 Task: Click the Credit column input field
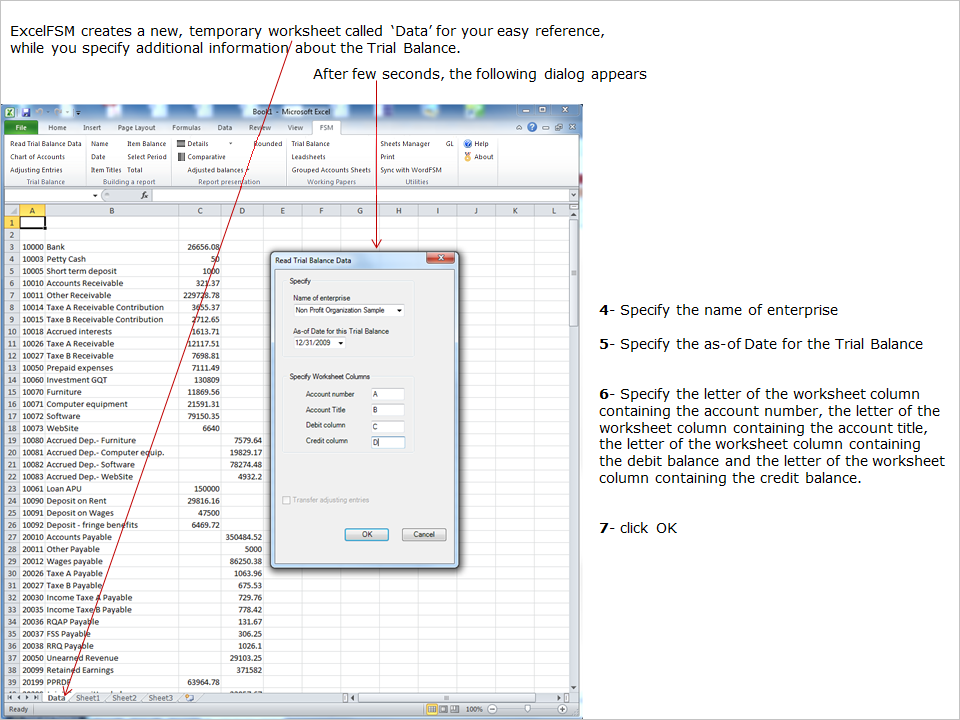[387, 442]
